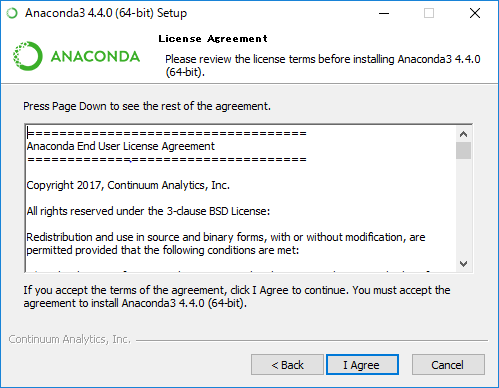This screenshot has width=499, height=388.
Task: Click the Anaconda3 4.4.0 Setup title text
Action: (106, 13)
